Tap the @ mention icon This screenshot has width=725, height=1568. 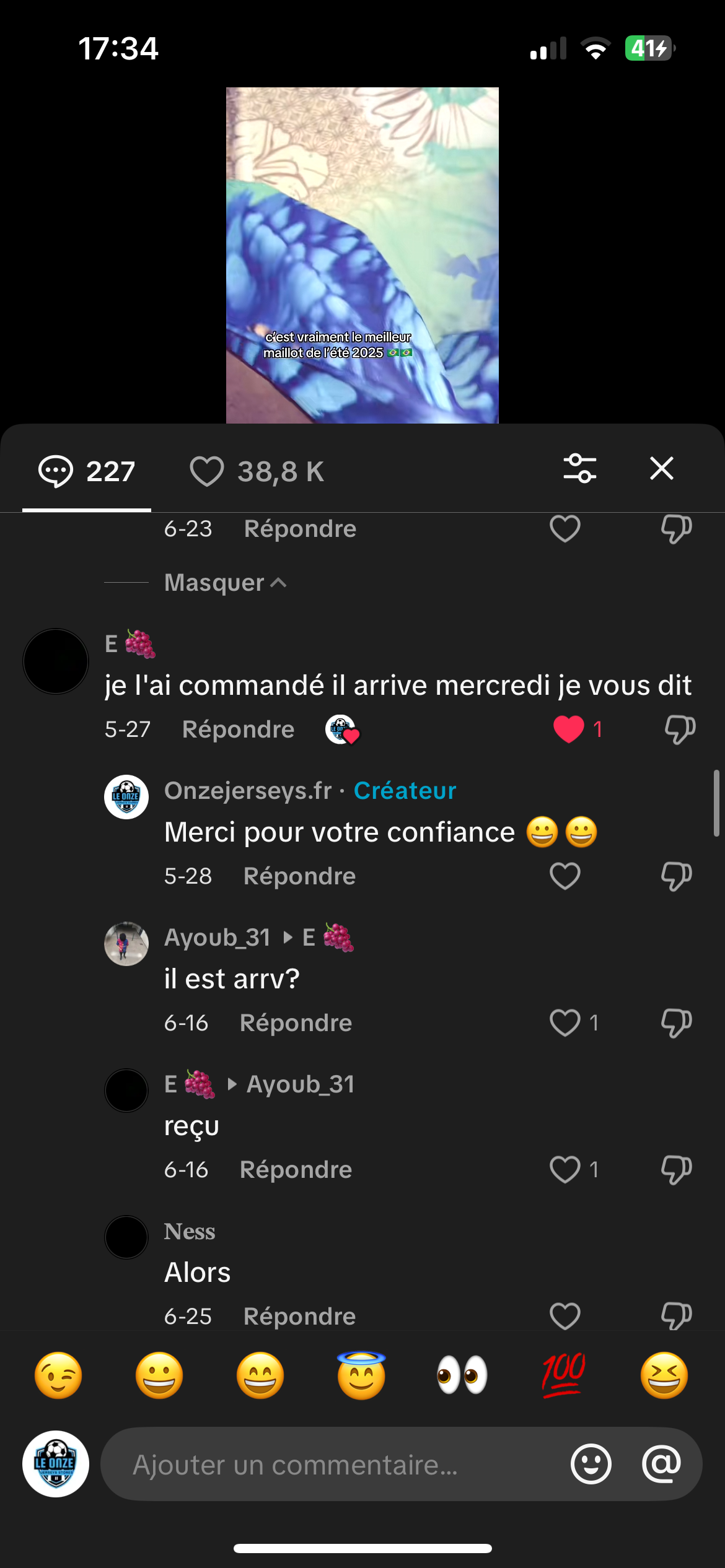661,1465
